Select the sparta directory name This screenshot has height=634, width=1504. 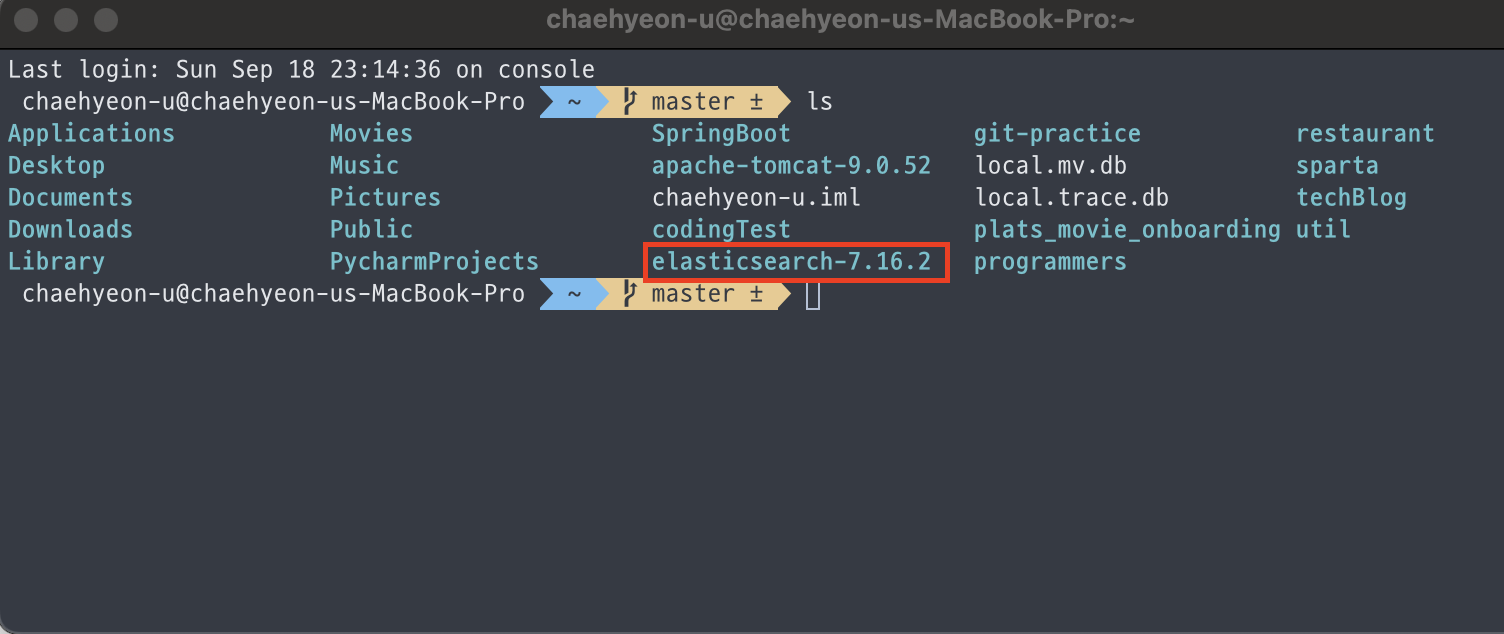(x=1337, y=166)
